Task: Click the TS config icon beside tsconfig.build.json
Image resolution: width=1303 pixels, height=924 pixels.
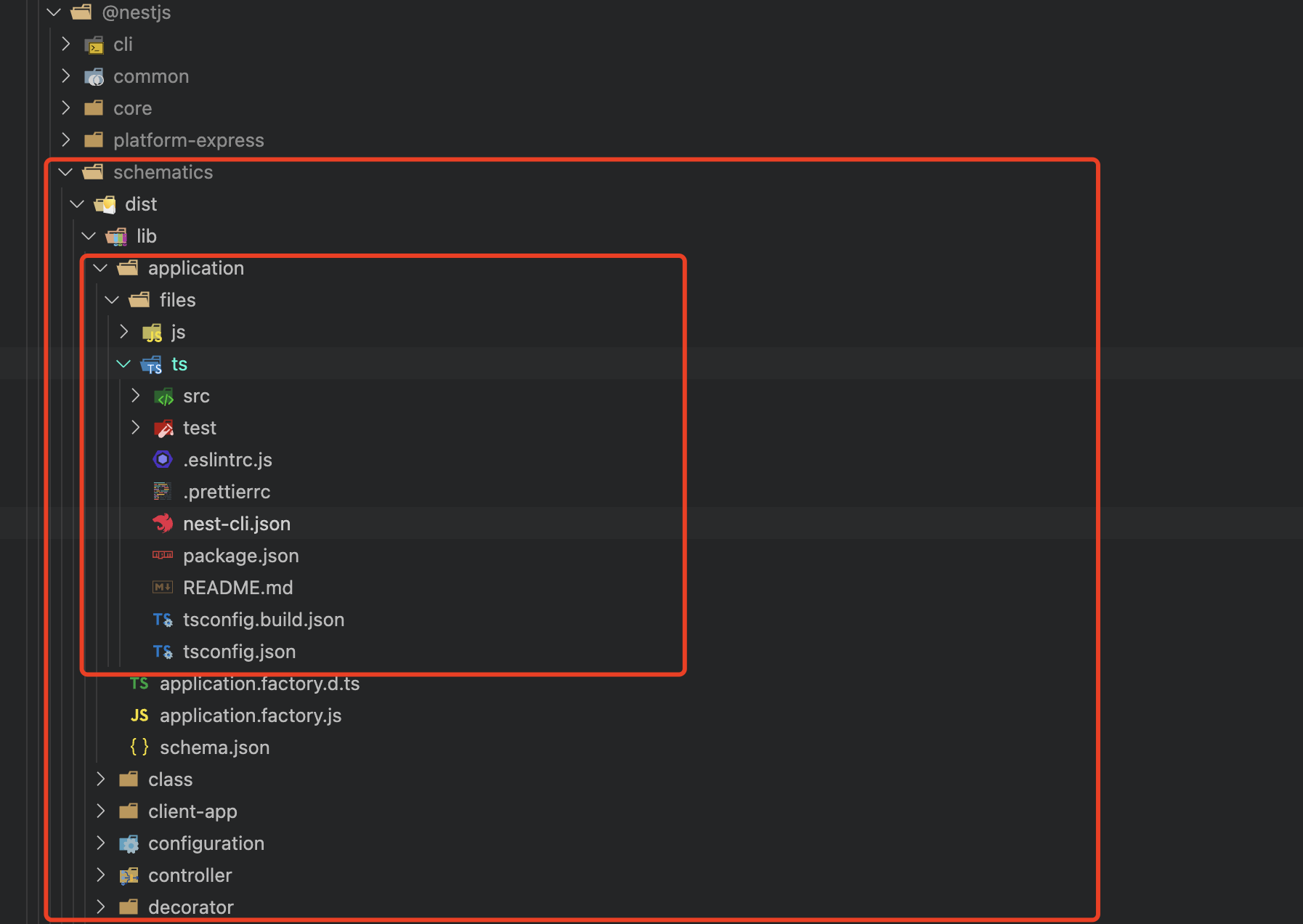Action: [x=163, y=620]
